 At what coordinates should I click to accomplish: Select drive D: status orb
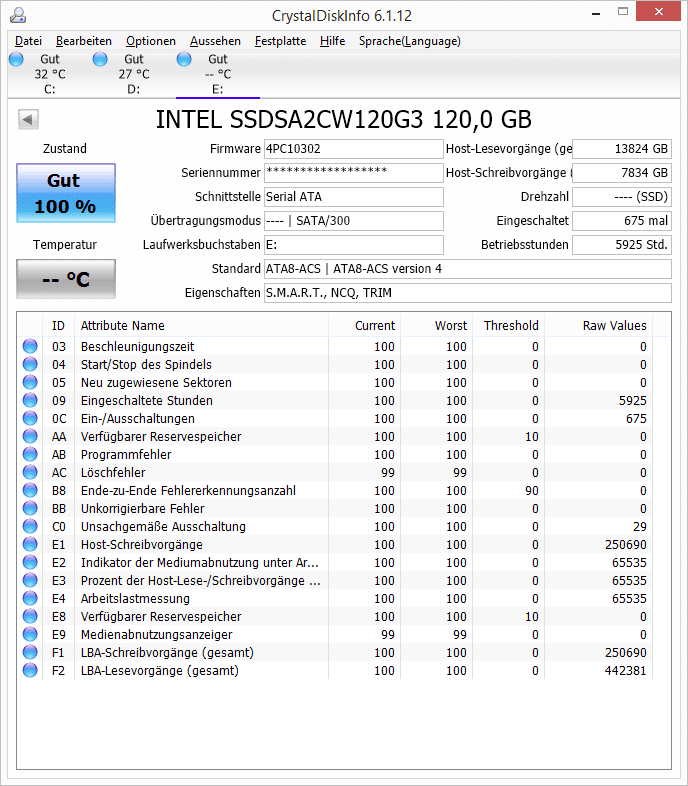(x=100, y=60)
